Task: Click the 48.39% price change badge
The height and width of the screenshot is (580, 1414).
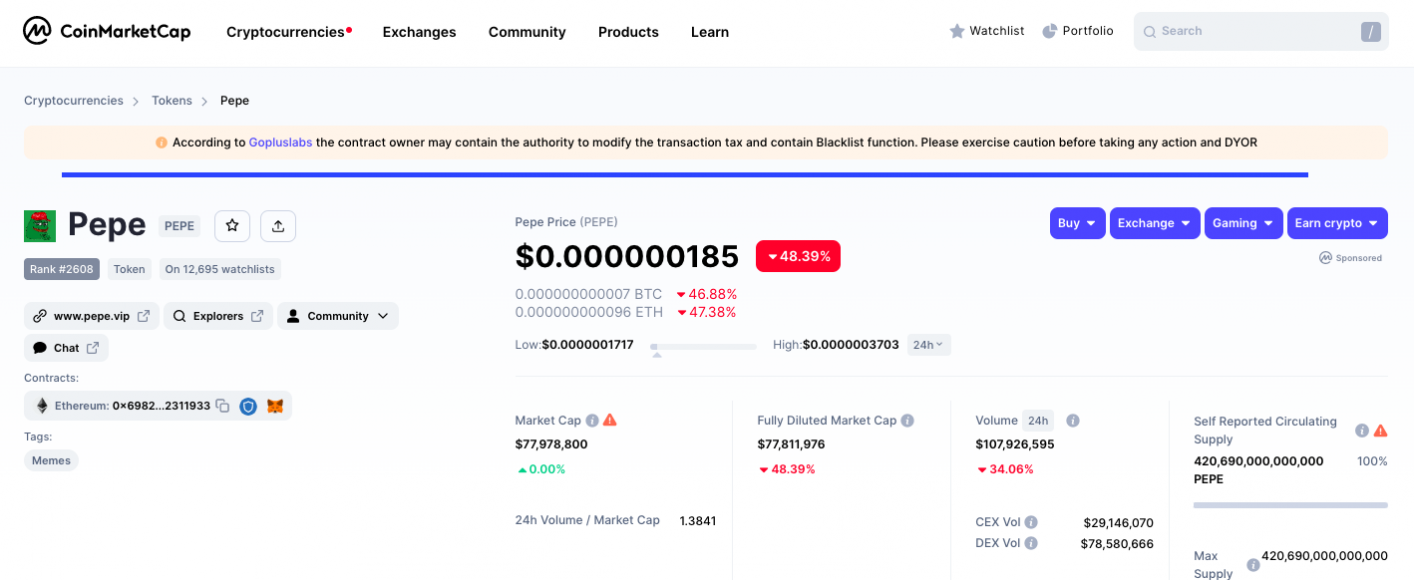Action: (x=798, y=256)
